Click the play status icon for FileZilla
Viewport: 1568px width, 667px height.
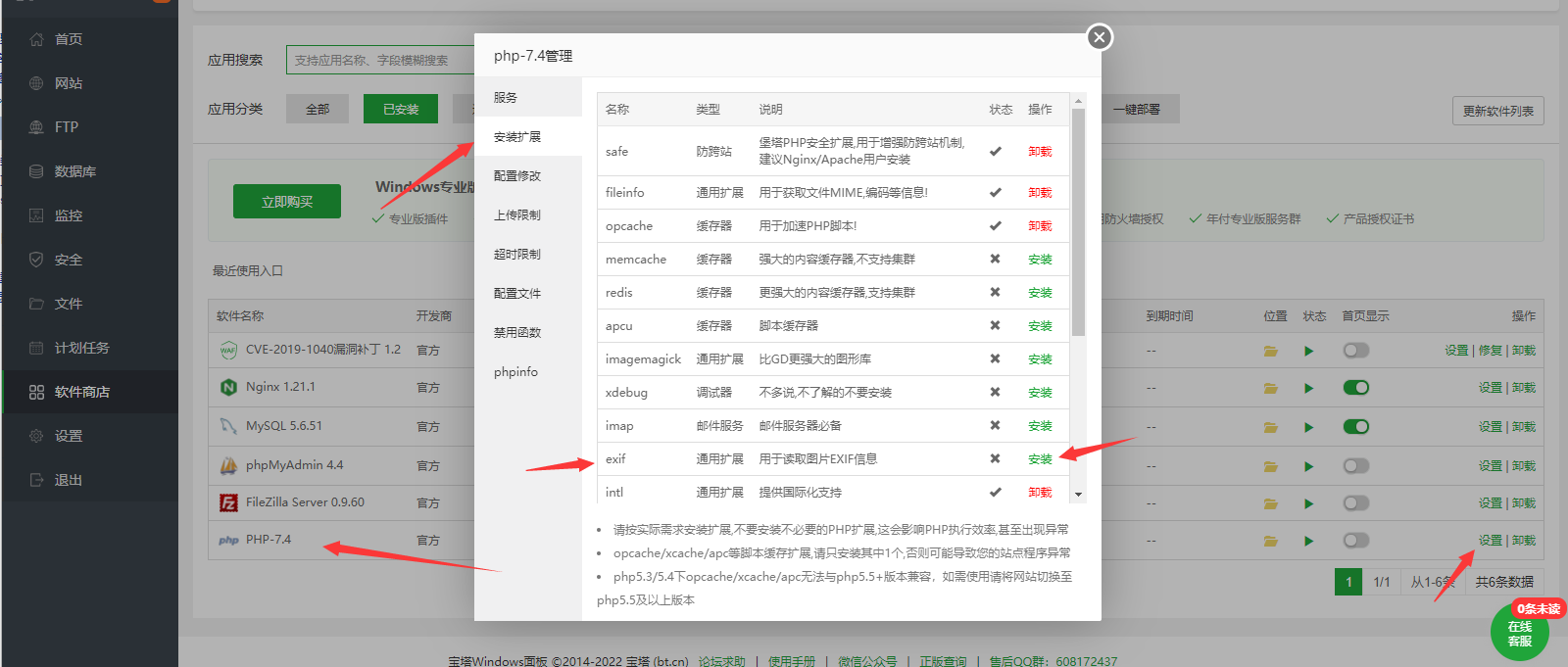click(1308, 503)
